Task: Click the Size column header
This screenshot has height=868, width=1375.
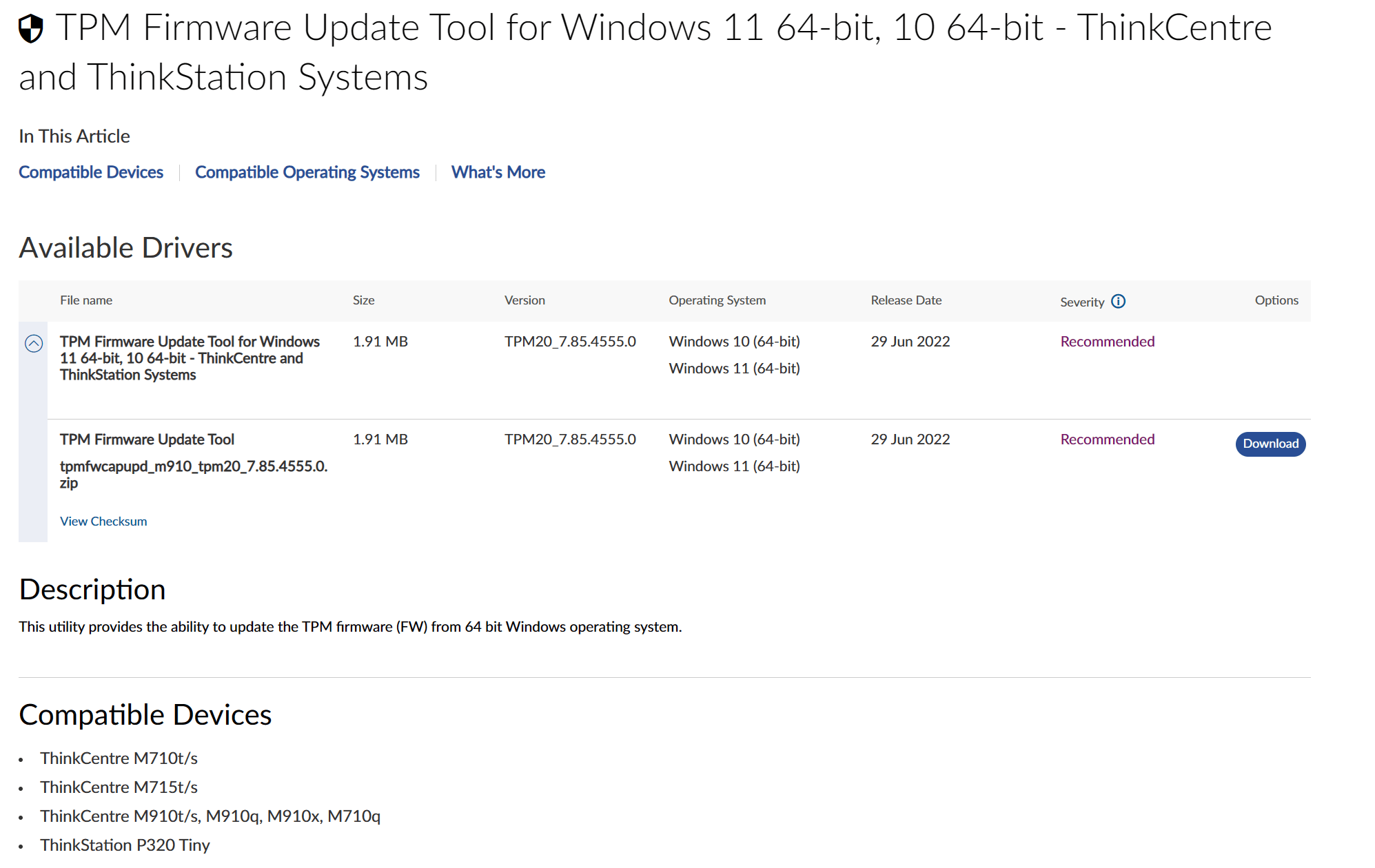Action: coord(363,300)
